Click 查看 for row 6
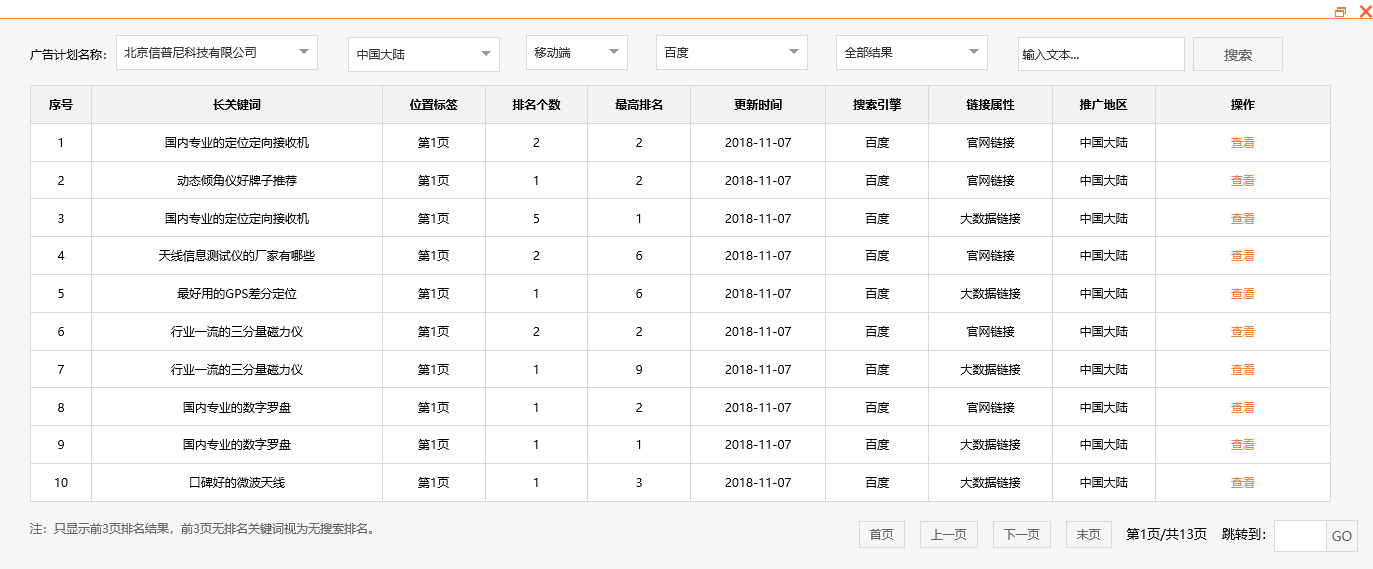Image resolution: width=1373 pixels, height=569 pixels. point(1243,332)
